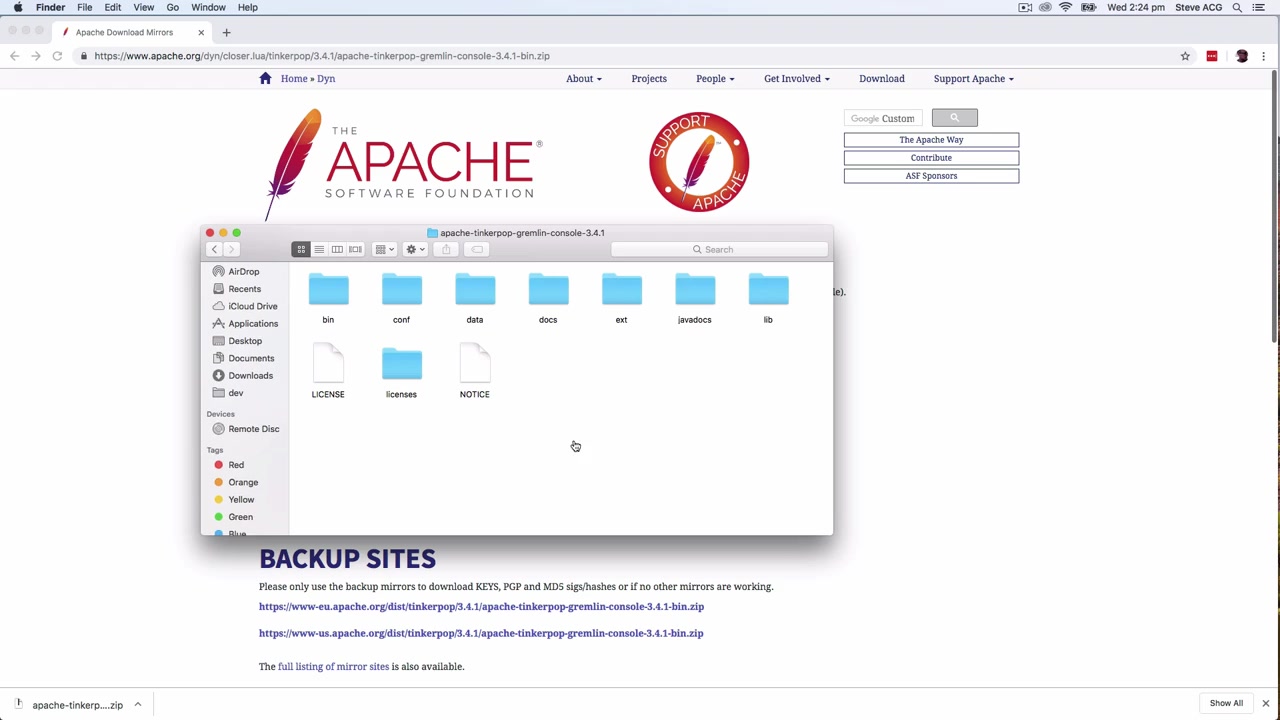Click the Finder Share toolbar button
The image size is (1280, 720).
[446, 249]
